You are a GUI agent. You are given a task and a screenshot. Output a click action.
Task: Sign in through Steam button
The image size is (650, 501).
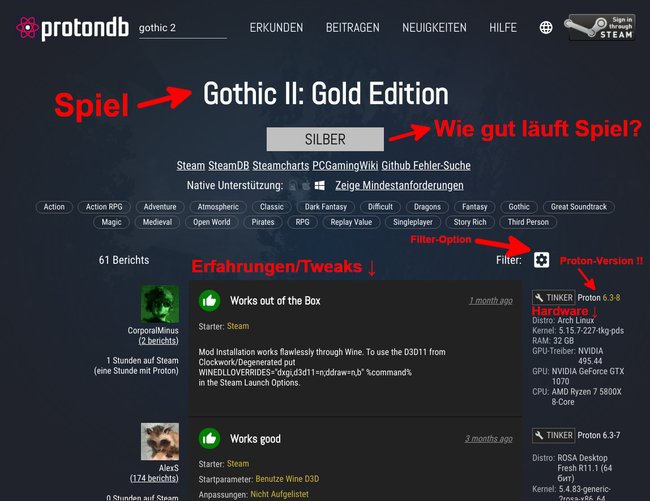[x=601, y=28]
